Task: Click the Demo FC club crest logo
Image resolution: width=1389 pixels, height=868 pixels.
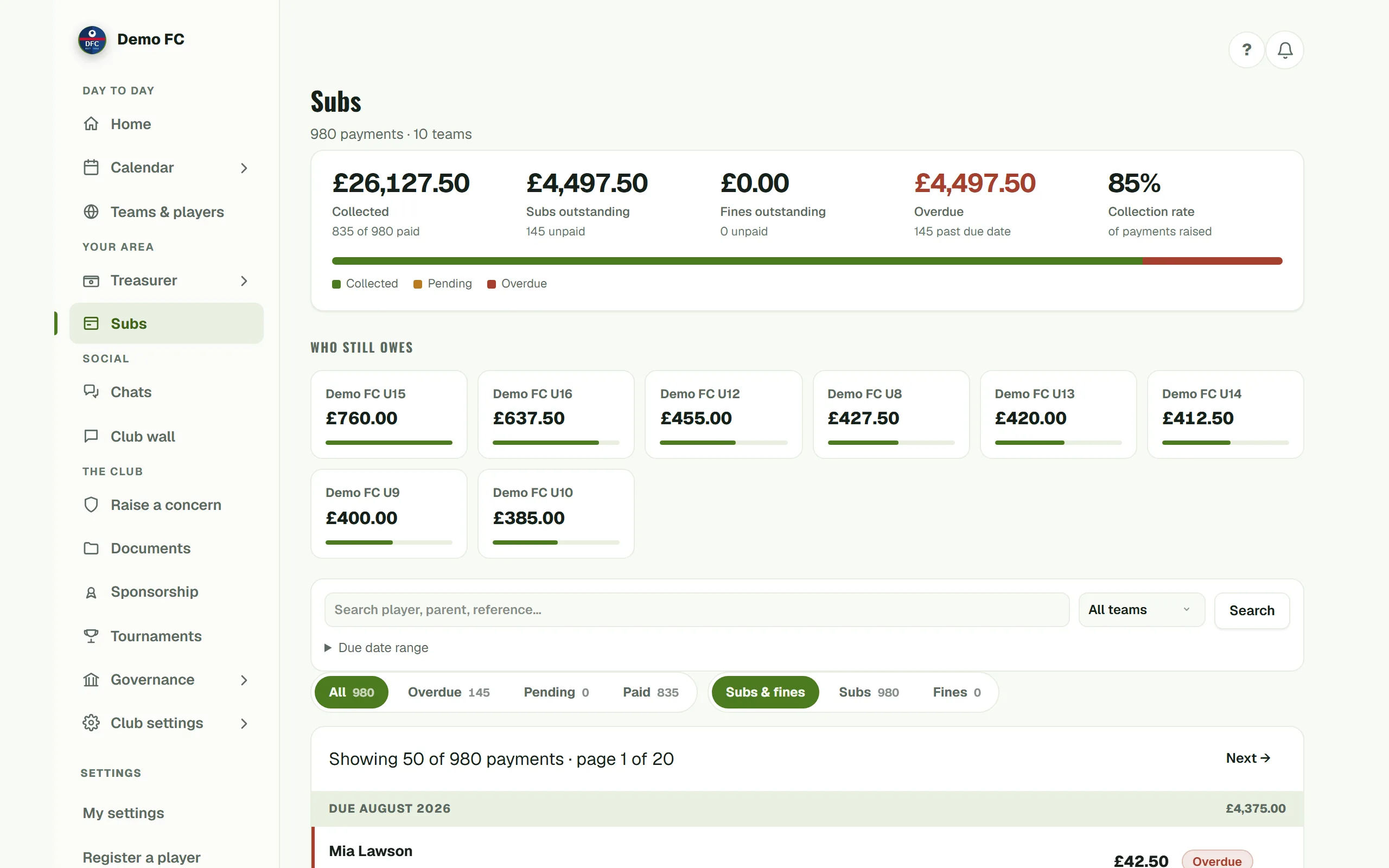Action: pos(92,40)
